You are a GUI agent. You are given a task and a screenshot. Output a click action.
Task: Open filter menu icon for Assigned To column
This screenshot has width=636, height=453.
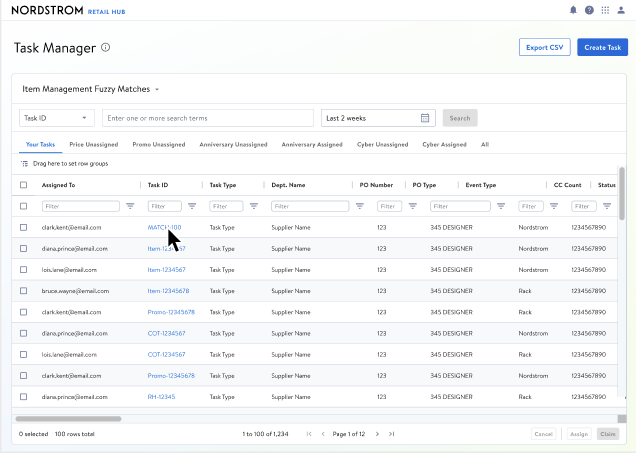[x=130, y=206]
